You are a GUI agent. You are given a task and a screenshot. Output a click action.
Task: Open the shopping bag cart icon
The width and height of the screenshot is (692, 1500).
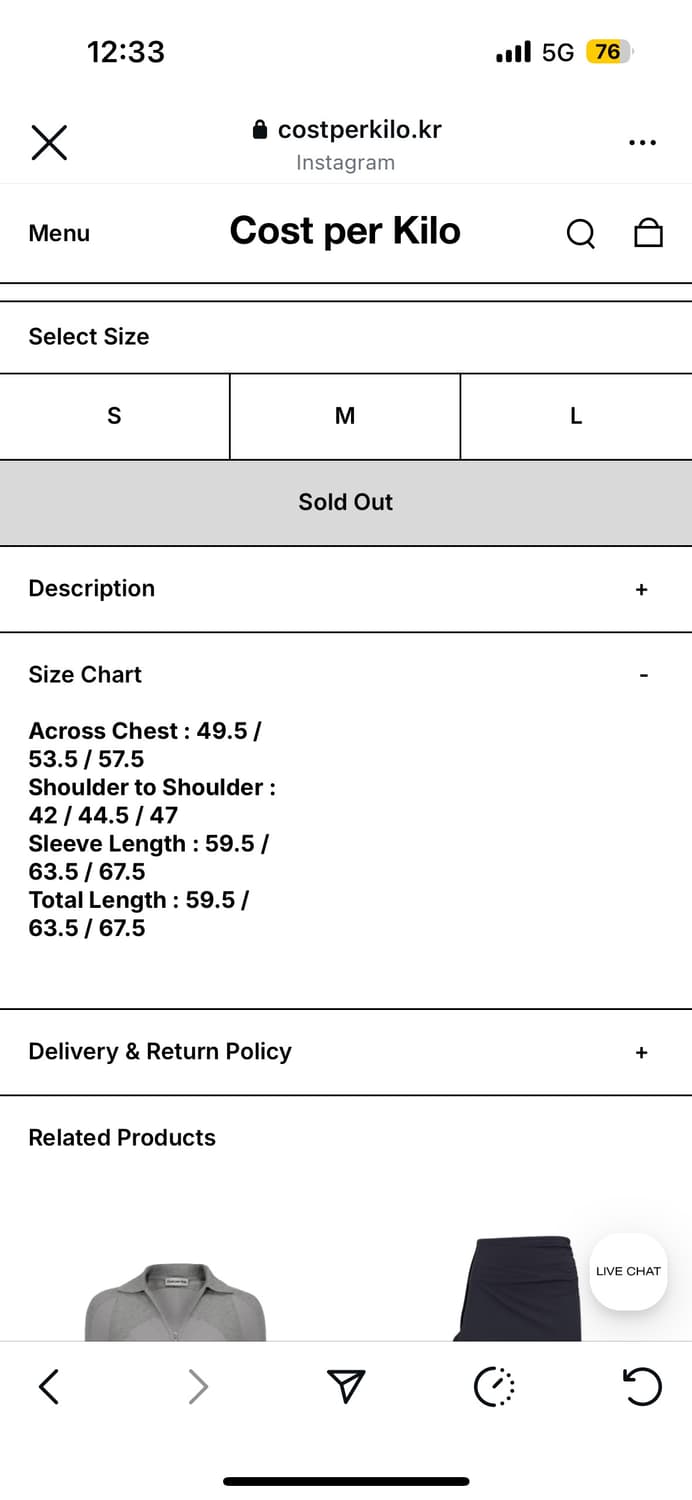point(649,233)
